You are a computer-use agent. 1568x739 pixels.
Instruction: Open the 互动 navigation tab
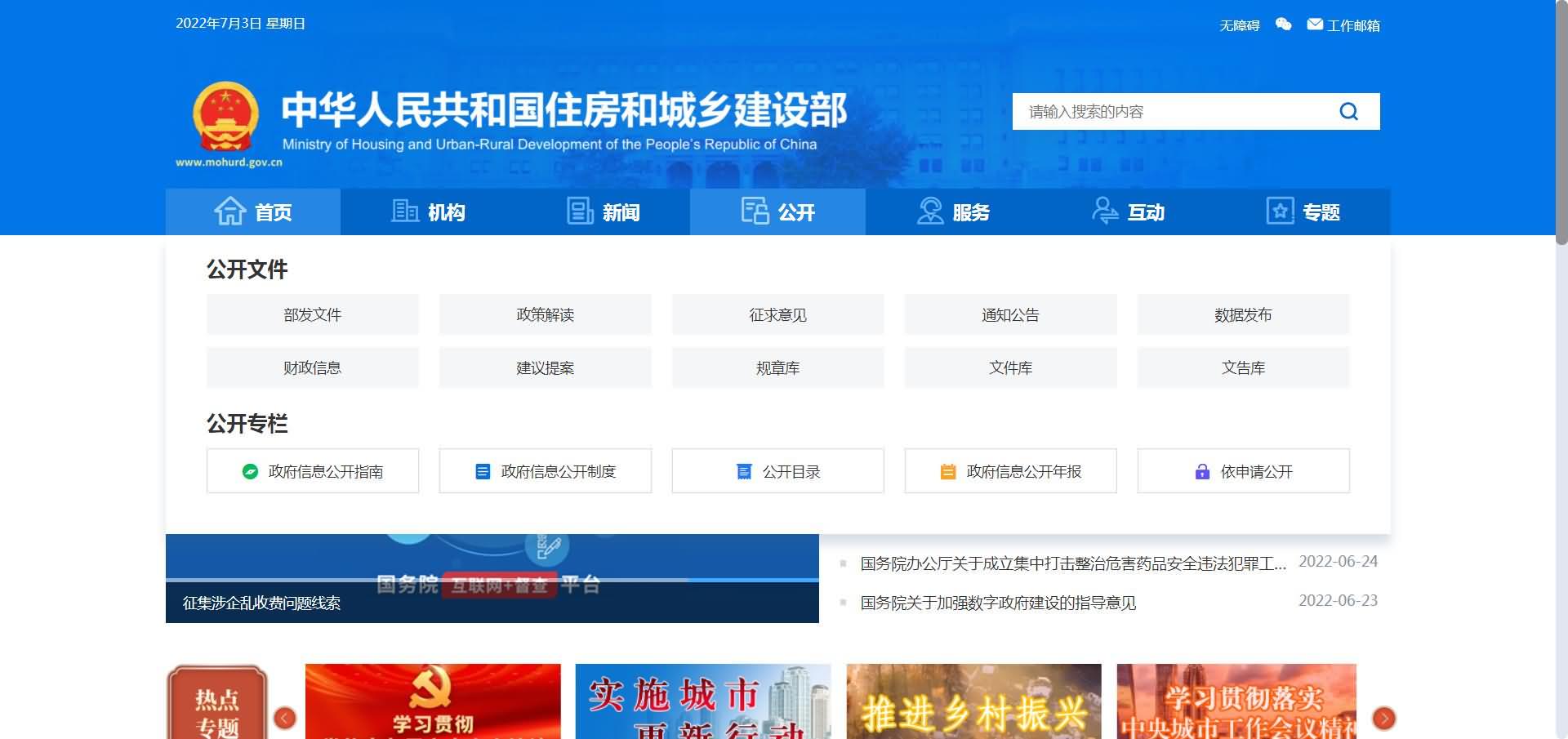(x=1128, y=211)
